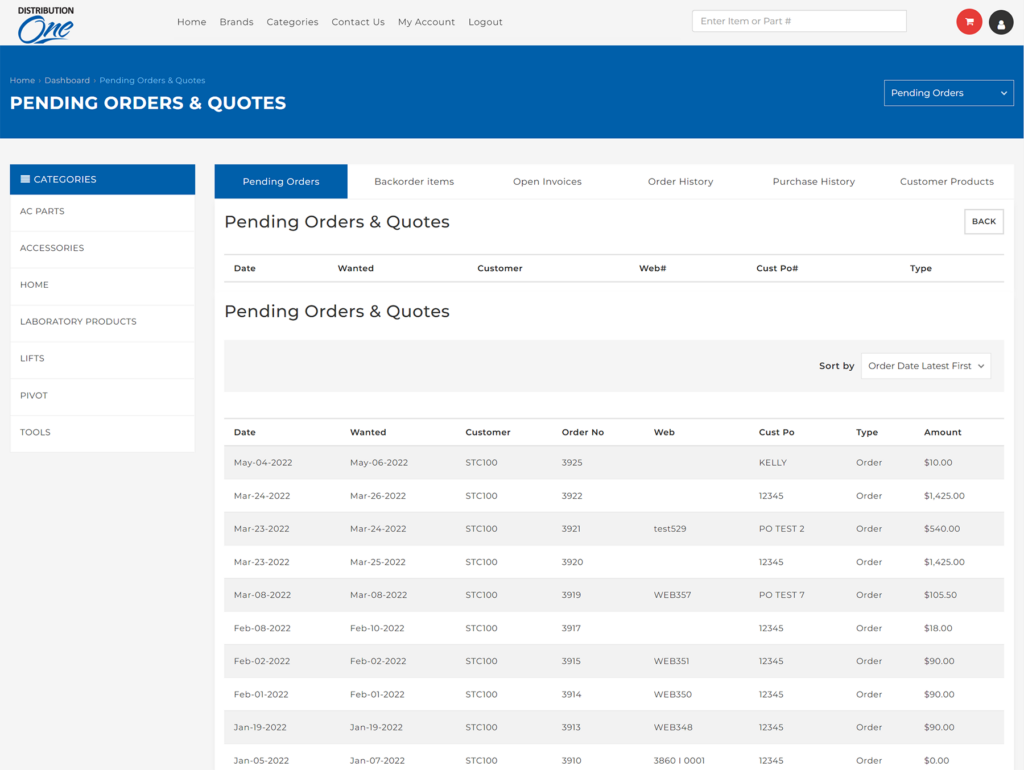The width and height of the screenshot is (1024, 770).
Task: Switch to the Purchase History tab
Action: [814, 182]
